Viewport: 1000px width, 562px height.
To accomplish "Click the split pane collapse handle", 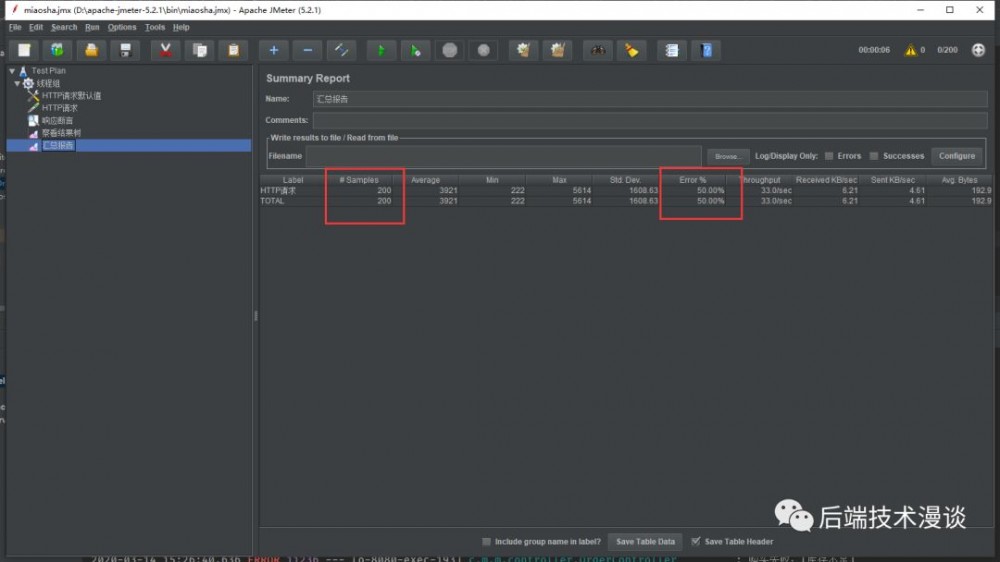I will click(x=256, y=315).
